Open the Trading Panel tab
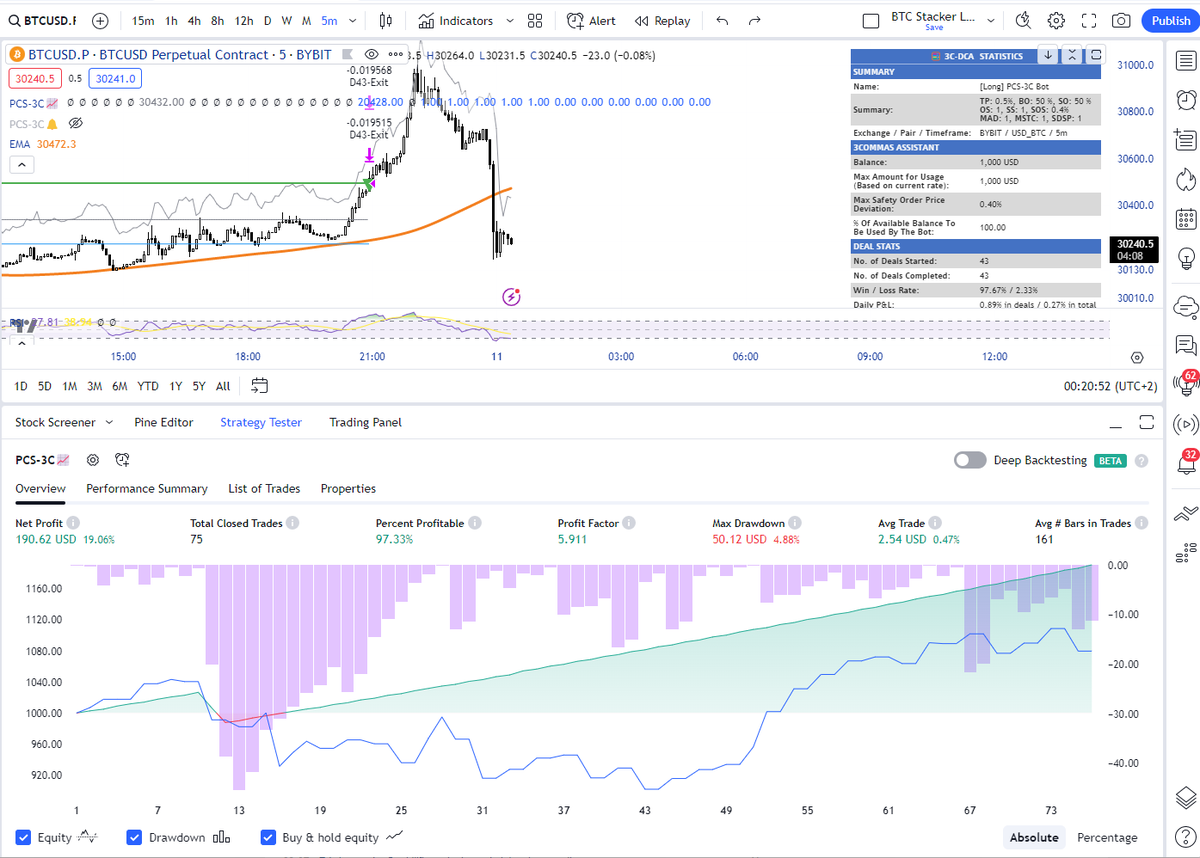The image size is (1200, 858). (365, 422)
